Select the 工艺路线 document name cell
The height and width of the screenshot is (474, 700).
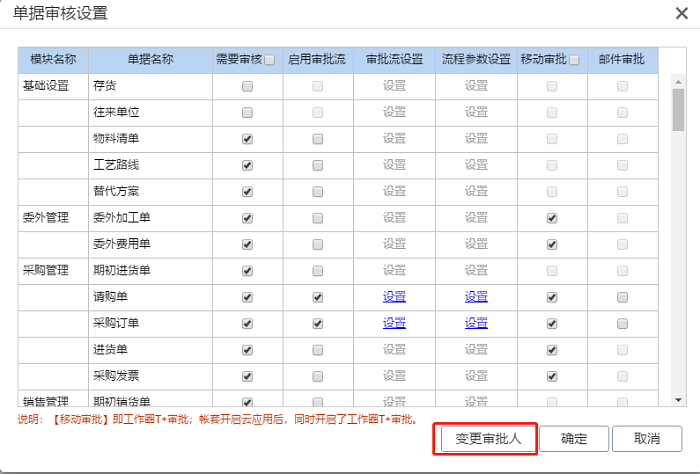[x=150, y=165]
